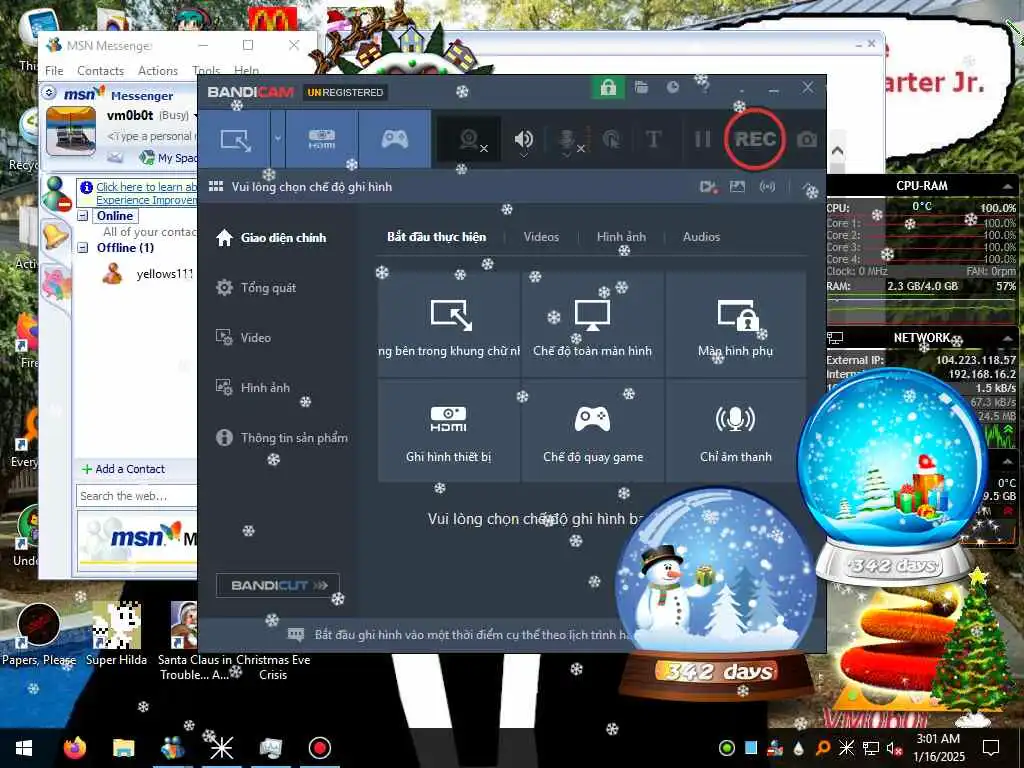Select Bandicam rectangle screen recording mode icon
The image size is (1024, 768).
[235, 139]
